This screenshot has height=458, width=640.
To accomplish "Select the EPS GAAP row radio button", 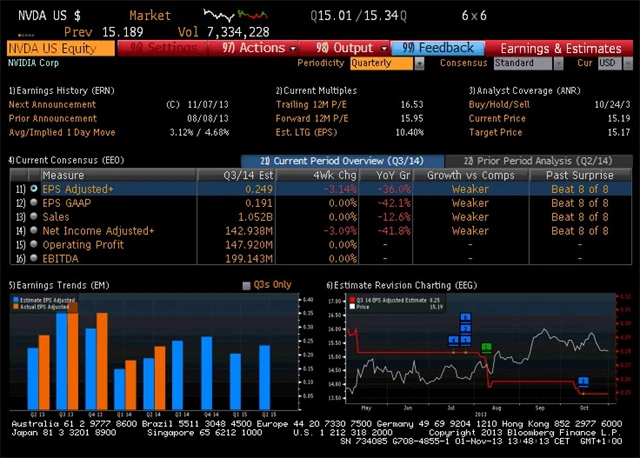I will [34, 202].
